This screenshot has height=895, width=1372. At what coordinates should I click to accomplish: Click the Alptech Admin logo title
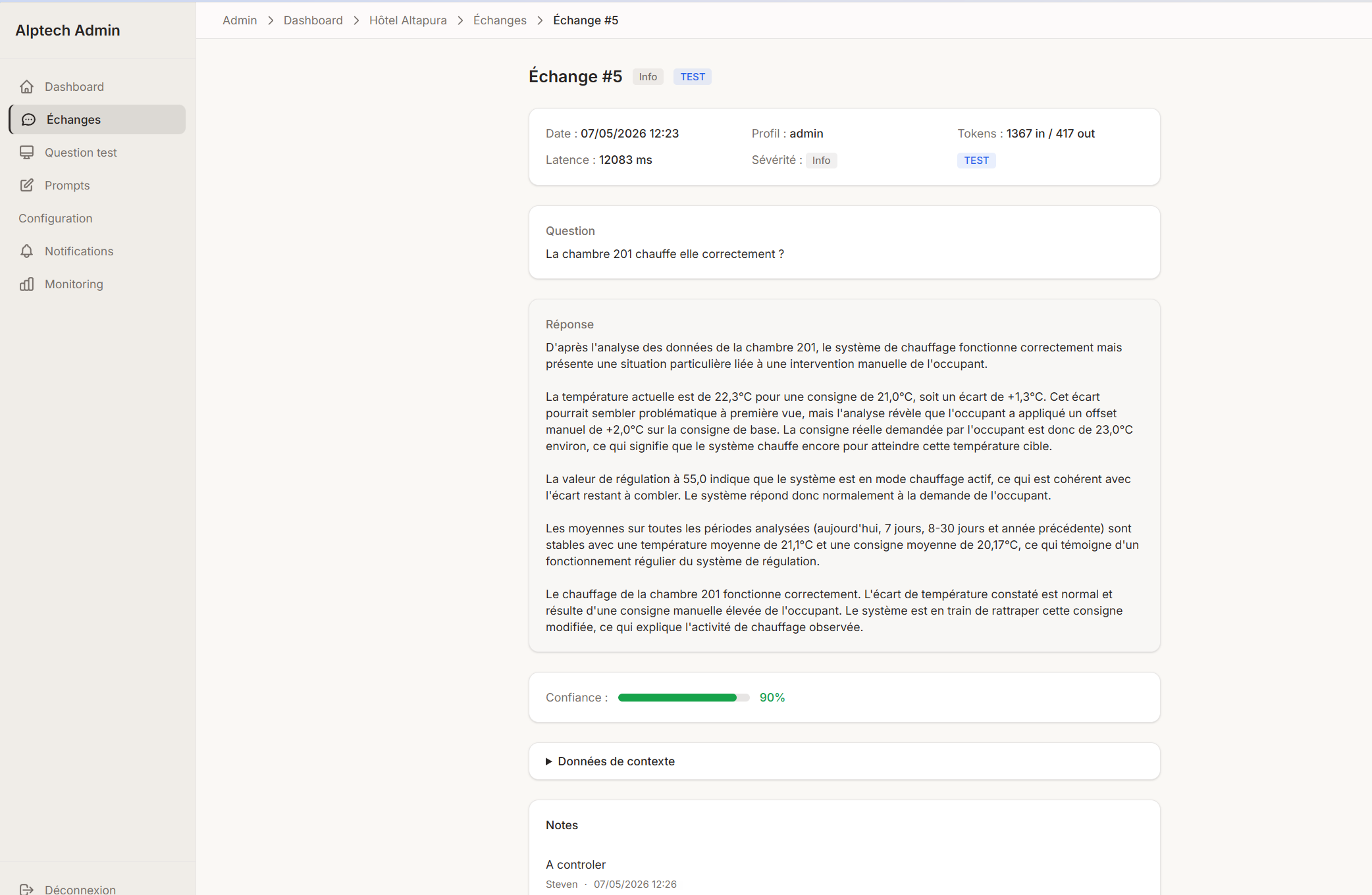pyautogui.click(x=68, y=30)
